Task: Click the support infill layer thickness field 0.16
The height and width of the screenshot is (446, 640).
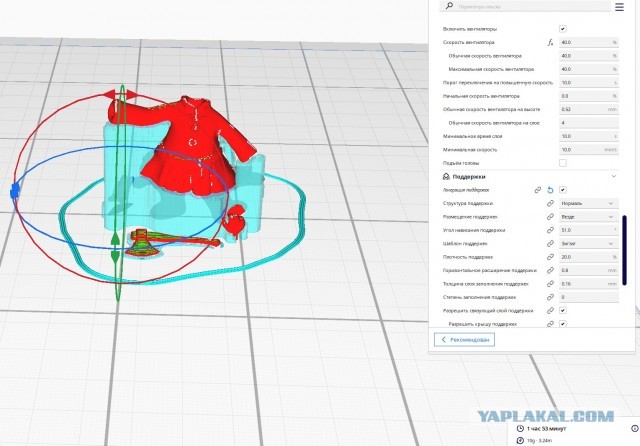Action: point(589,284)
